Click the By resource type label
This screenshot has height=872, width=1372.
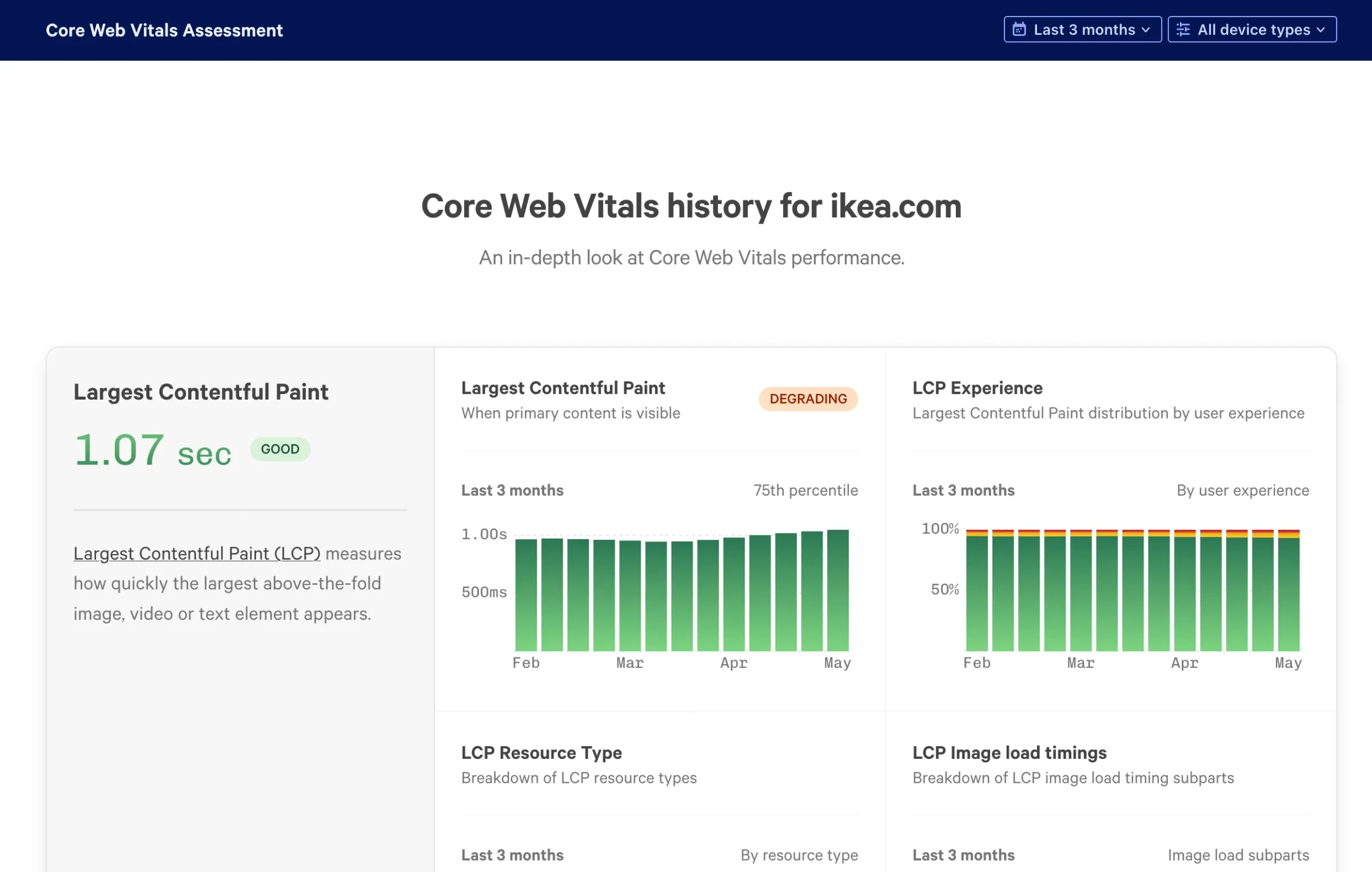(799, 855)
